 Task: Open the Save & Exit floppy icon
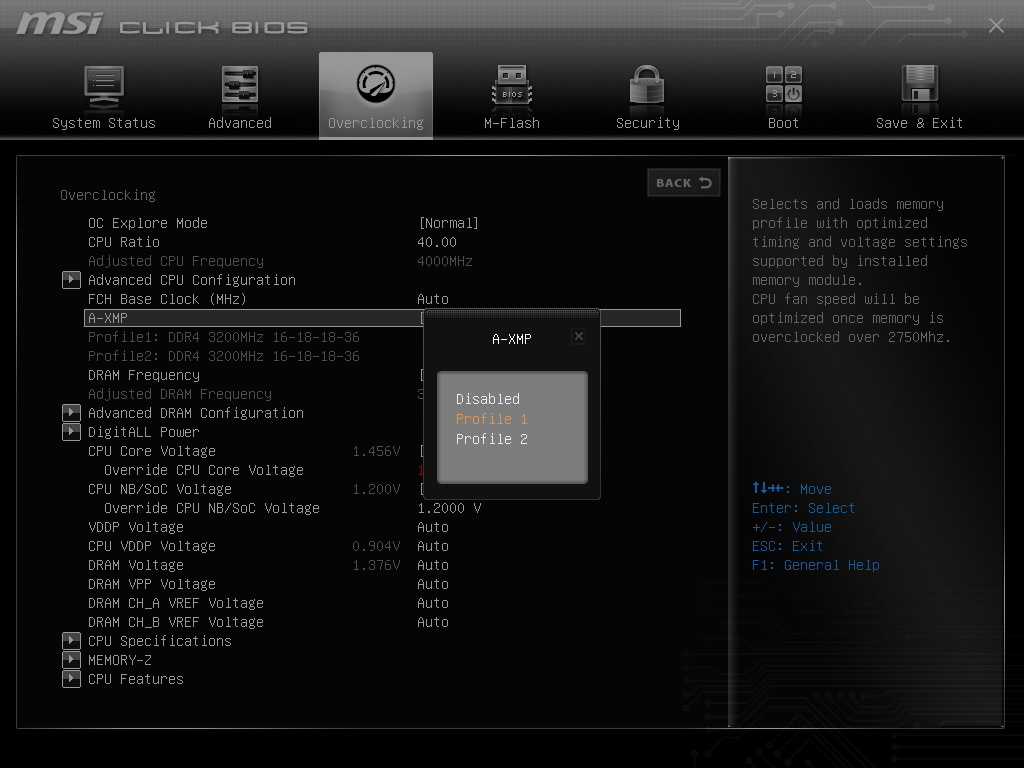919,87
